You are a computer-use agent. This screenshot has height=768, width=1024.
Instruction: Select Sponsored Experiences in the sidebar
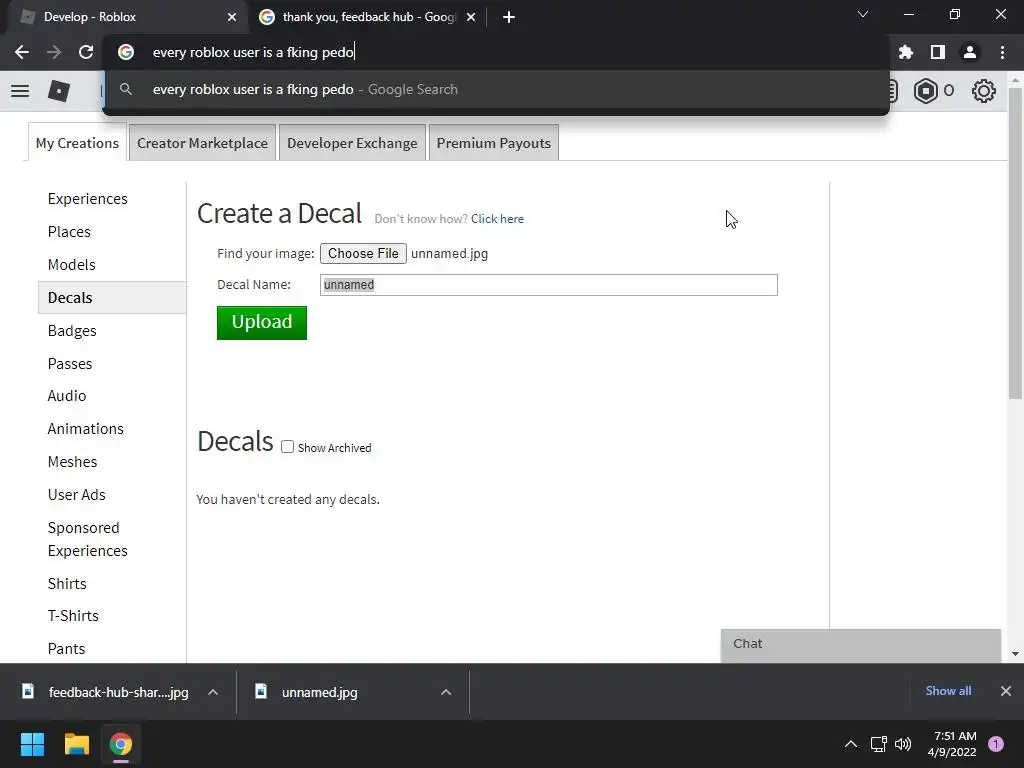pos(88,539)
